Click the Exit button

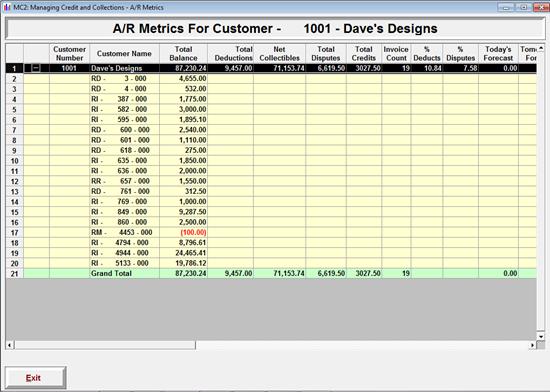35,378
